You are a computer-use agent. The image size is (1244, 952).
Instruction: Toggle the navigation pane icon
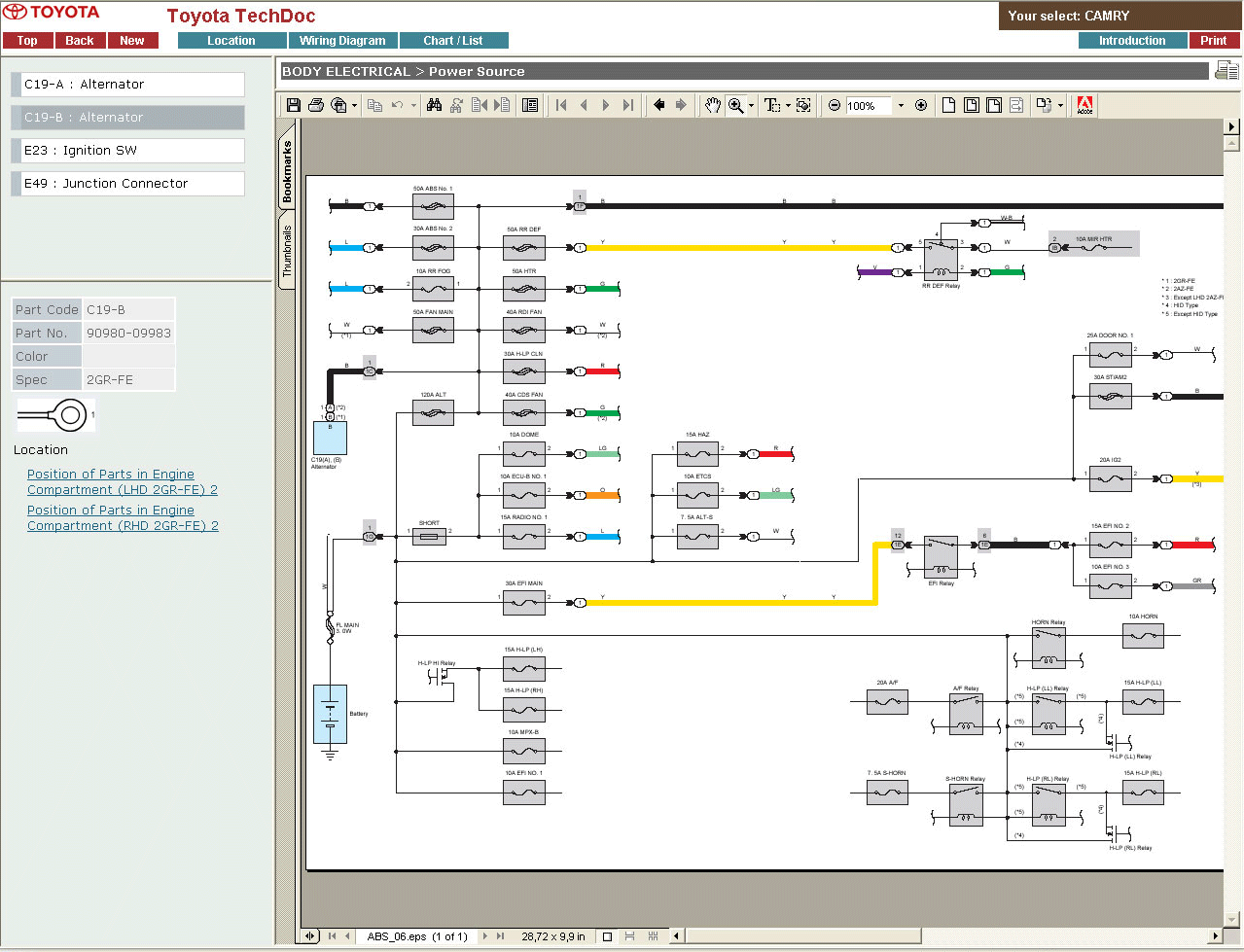[530, 105]
